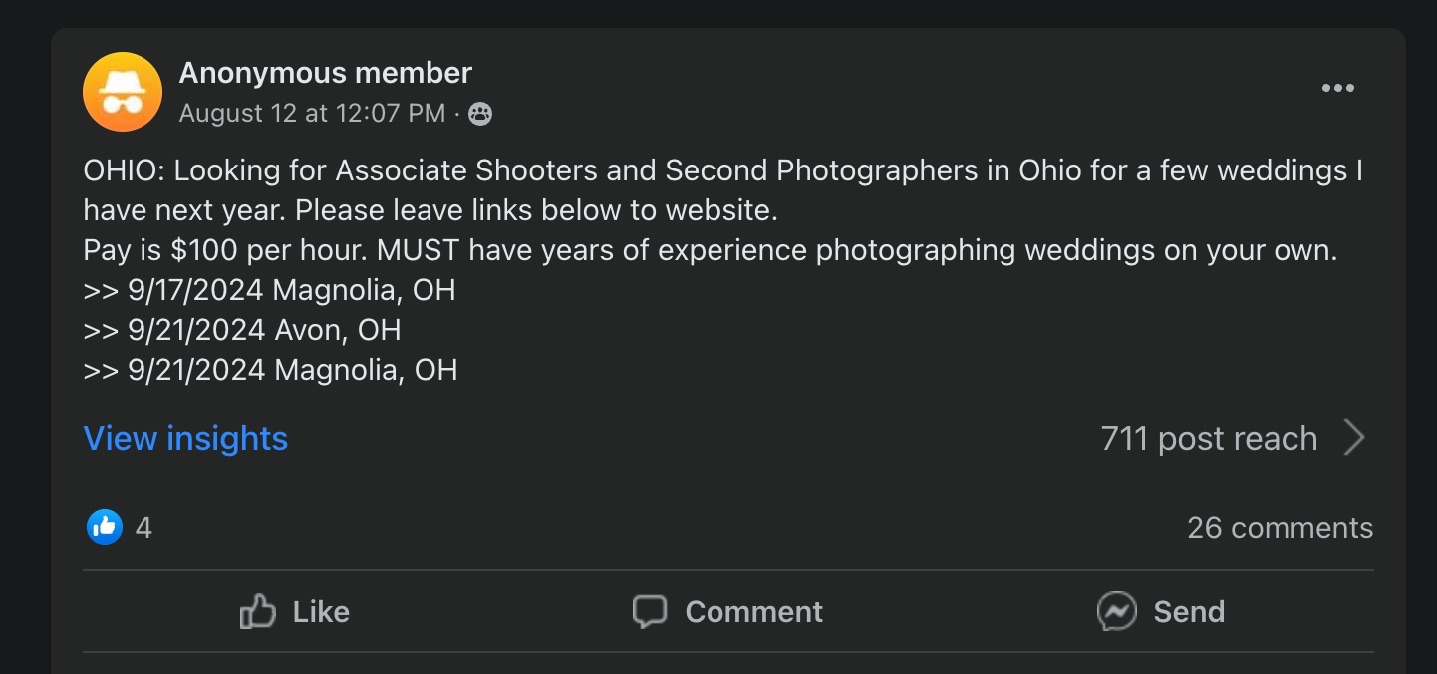Viewport: 1437px width, 674px height.
Task: Click the Comment speech bubble icon
Action: 650,611
